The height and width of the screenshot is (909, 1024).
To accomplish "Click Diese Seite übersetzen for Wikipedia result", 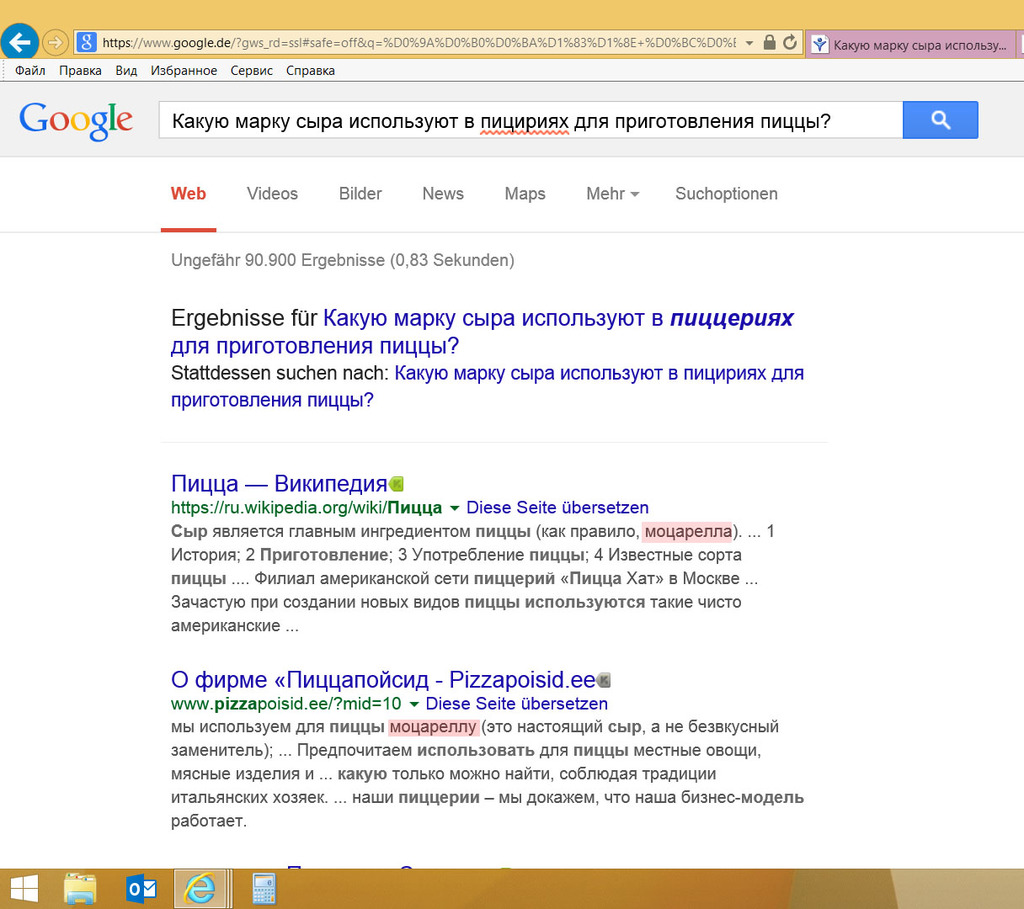I will click(558, 508).
